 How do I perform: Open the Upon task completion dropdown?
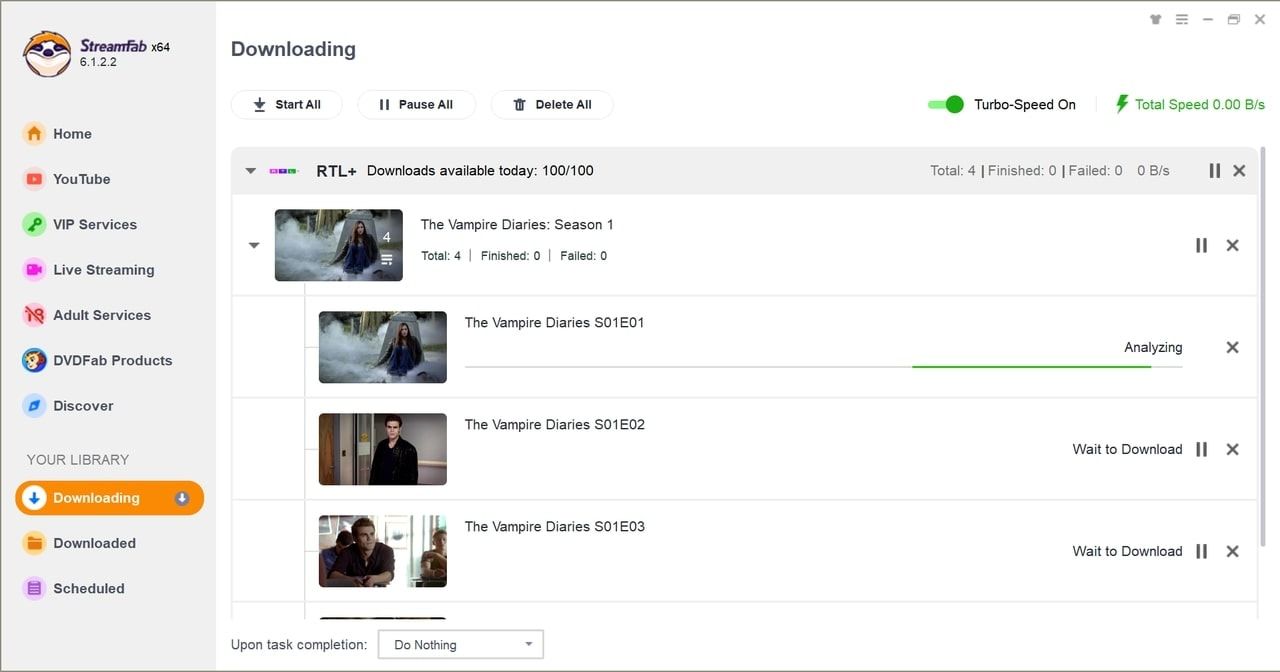click(x=461, y=645)
